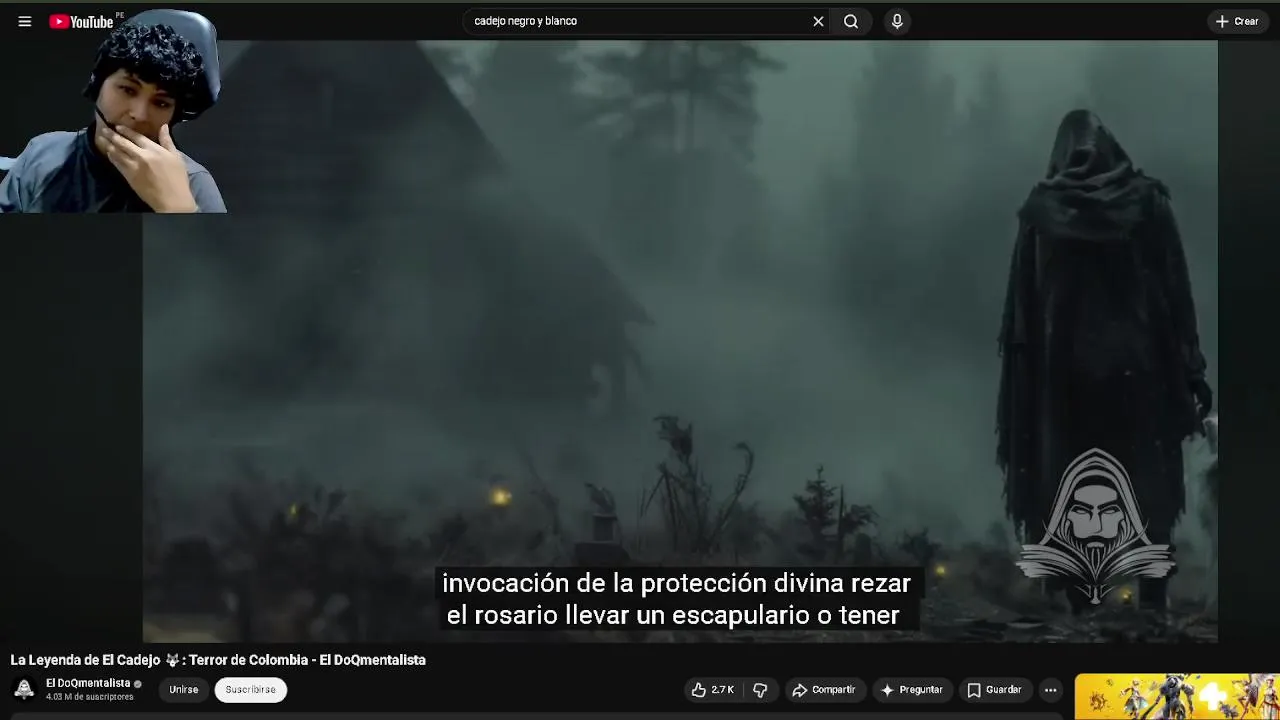Like the video with thumbs up
Screen dimensions: 1280x720
[x=713, y=690]
